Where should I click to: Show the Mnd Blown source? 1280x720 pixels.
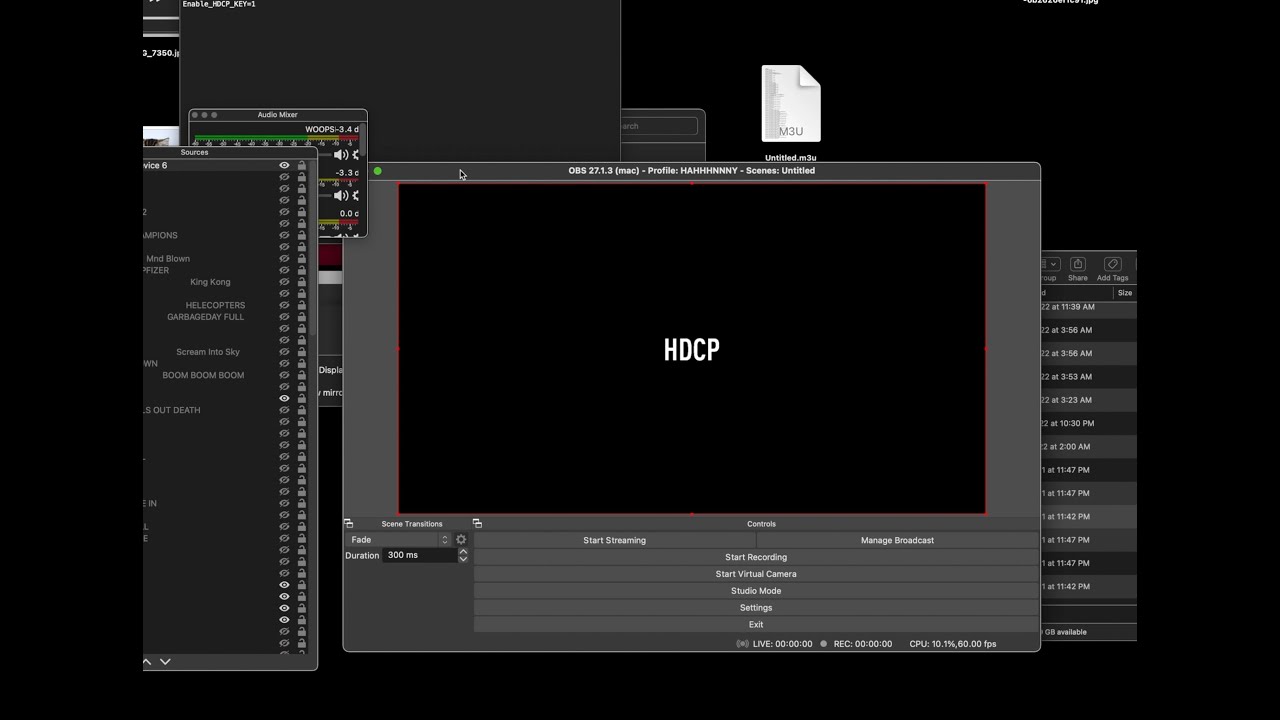[284, 259]
